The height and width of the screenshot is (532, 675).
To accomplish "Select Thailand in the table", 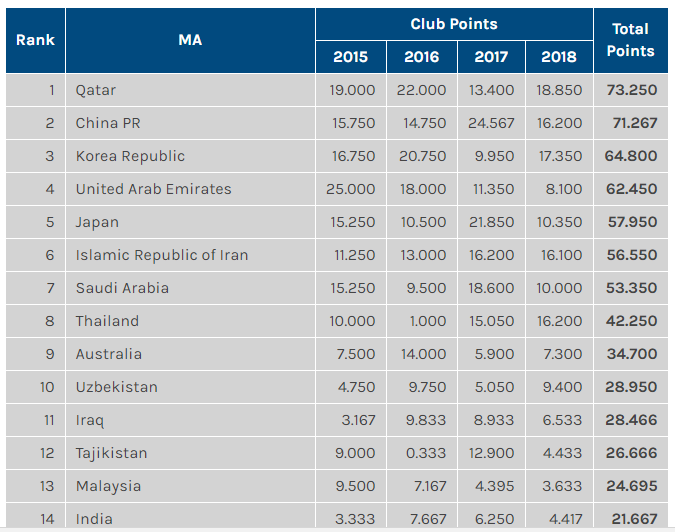I will 107,321.
